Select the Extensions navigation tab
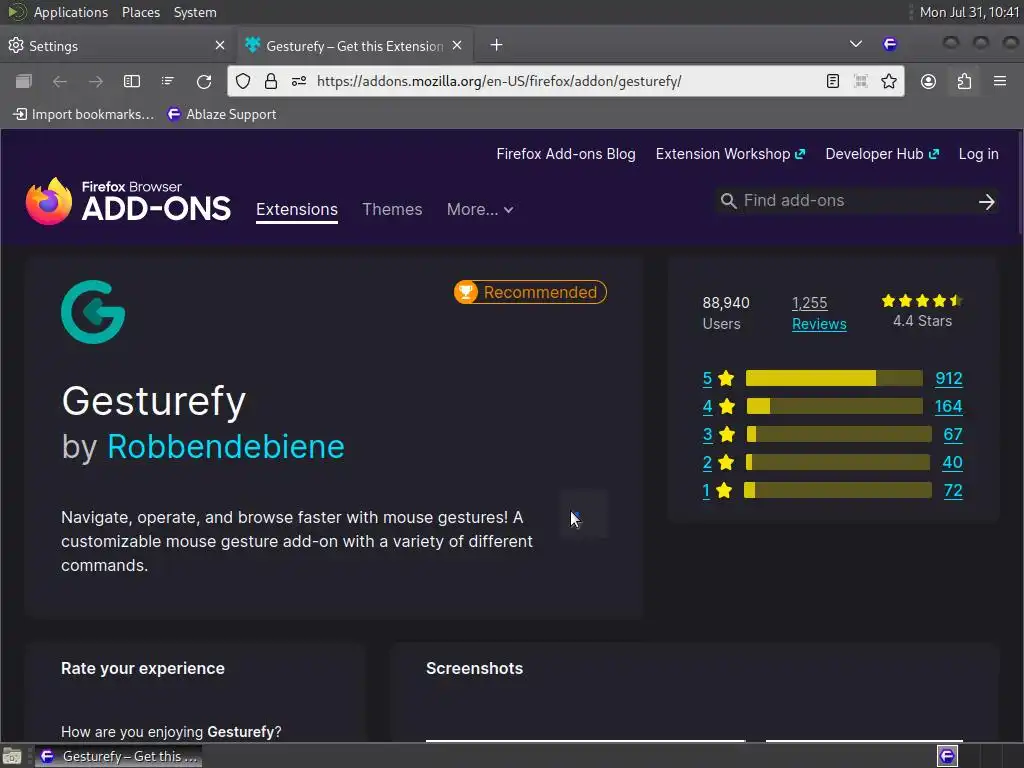Image resolution: width=1024 pixels, height=768 pixels. (x=296, y=210)
